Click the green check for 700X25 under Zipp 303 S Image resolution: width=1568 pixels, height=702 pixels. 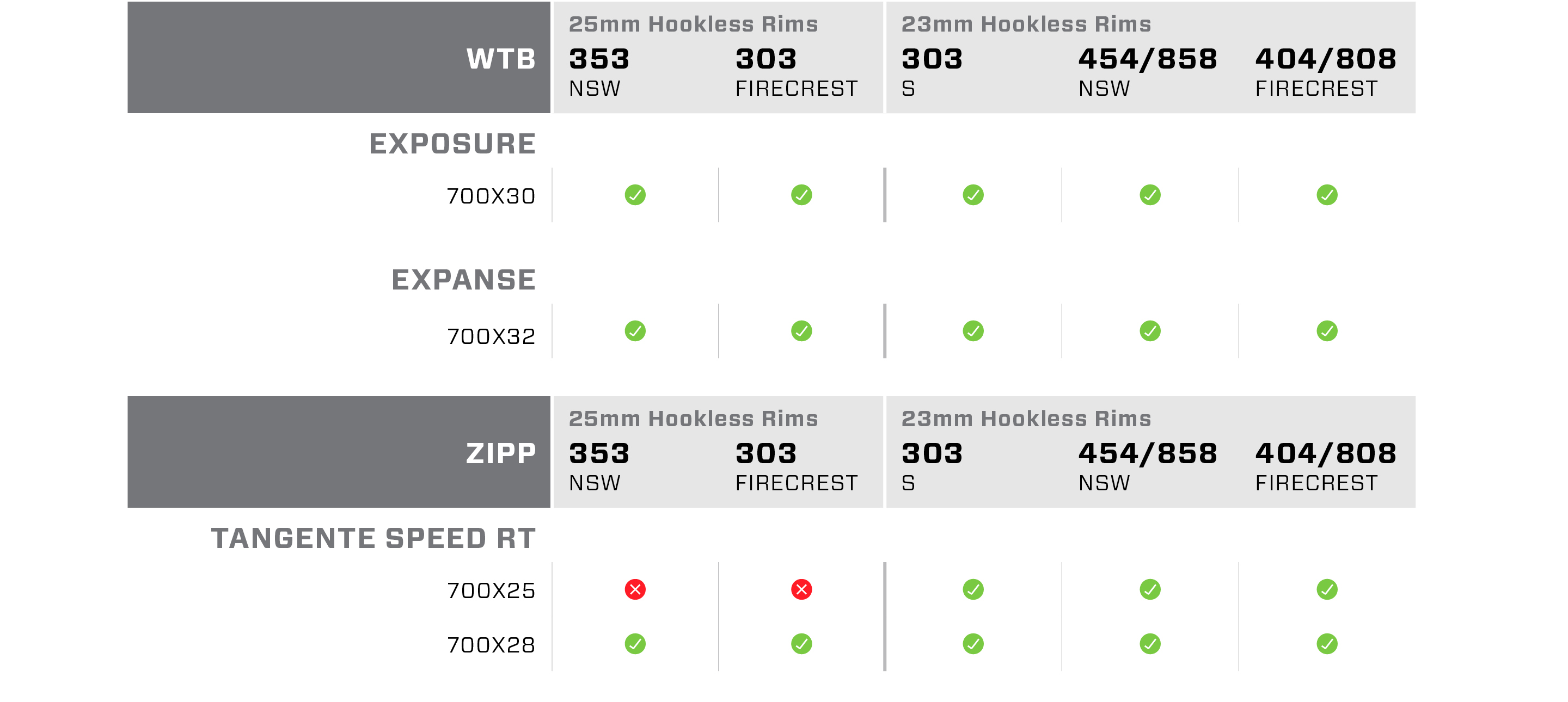973,589
